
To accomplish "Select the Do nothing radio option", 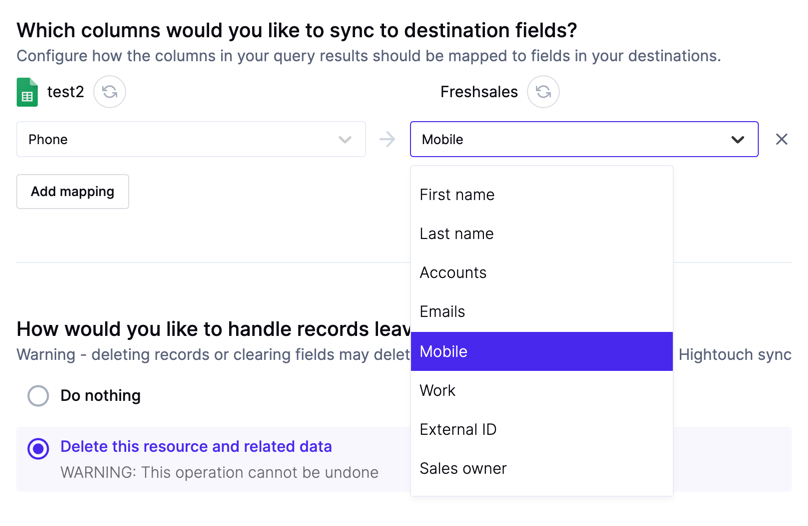I will (x=38, y=396).
